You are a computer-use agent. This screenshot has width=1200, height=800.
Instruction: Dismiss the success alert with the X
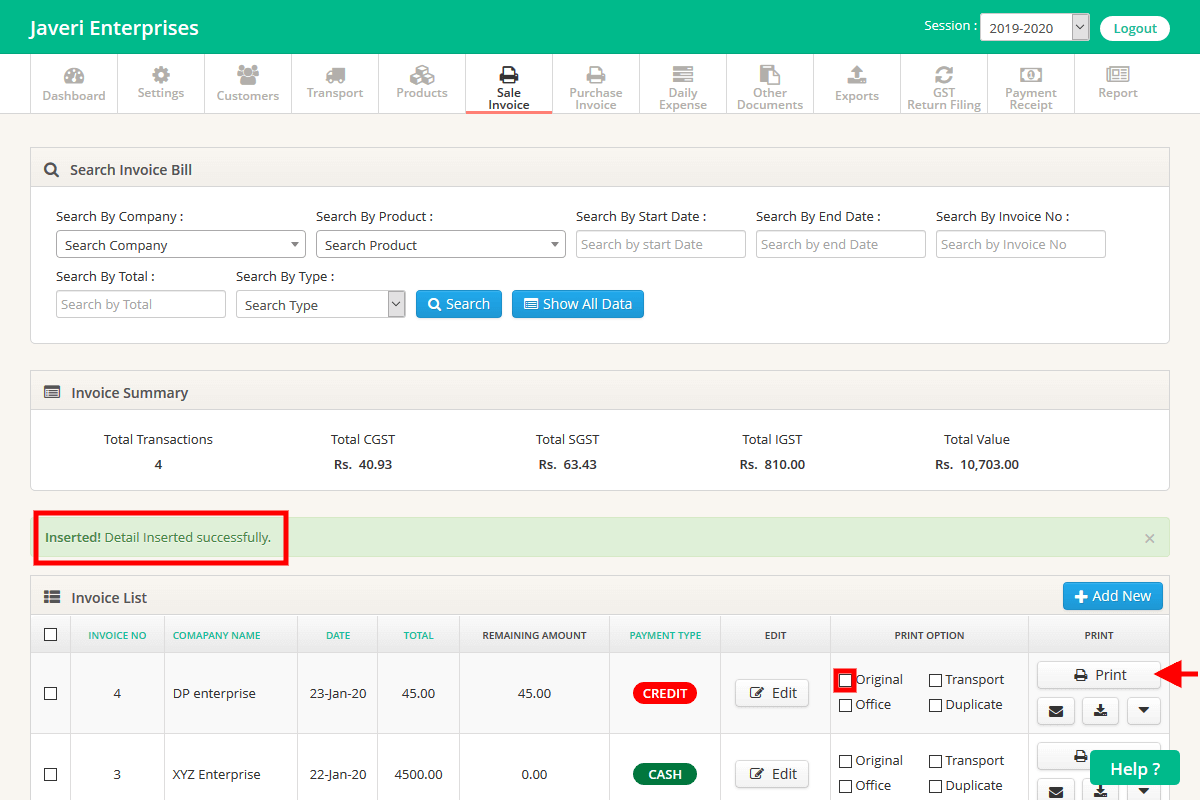(x=1149, y=538)
